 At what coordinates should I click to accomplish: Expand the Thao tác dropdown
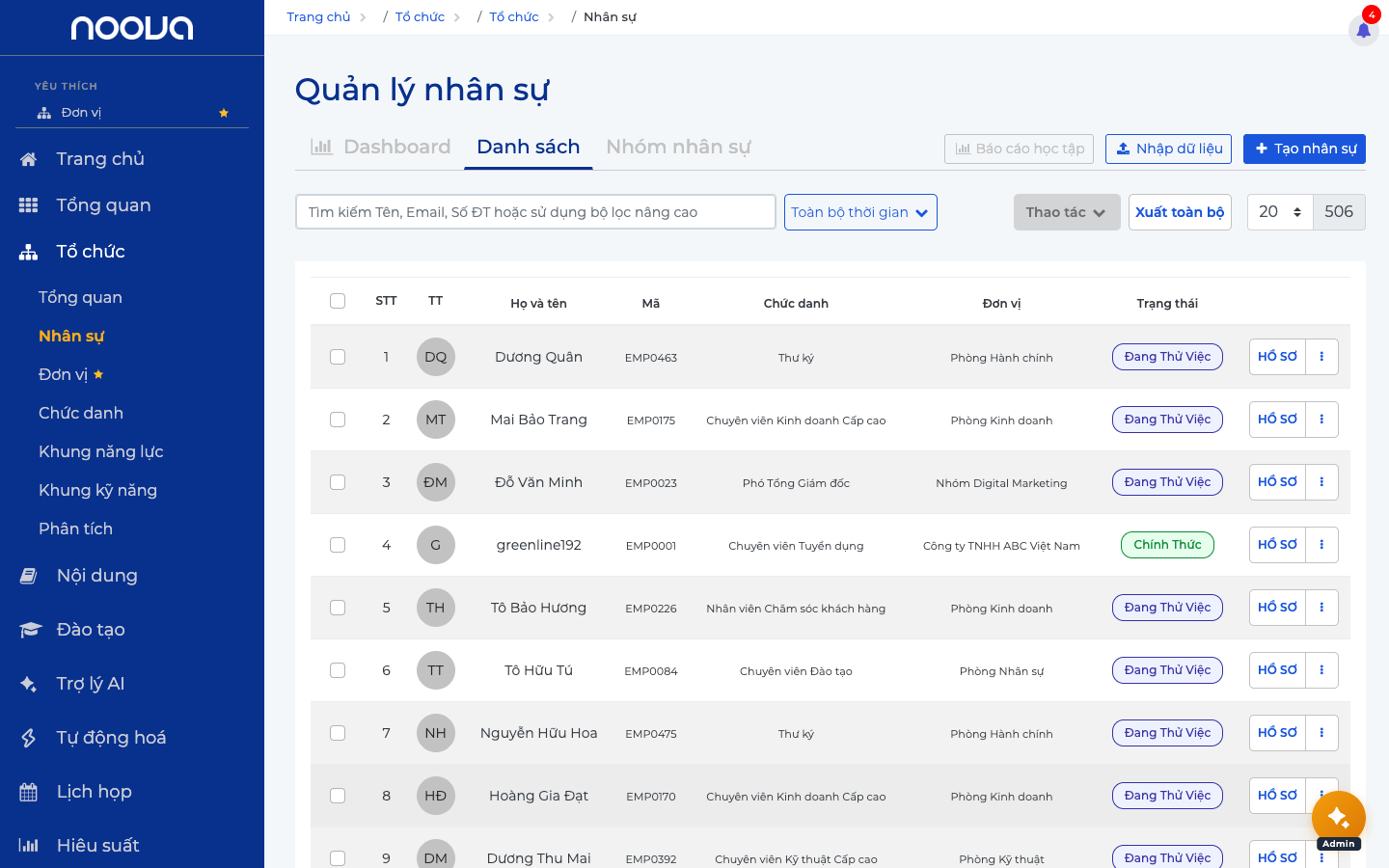pyautogui.click(x=1067, y=212)
